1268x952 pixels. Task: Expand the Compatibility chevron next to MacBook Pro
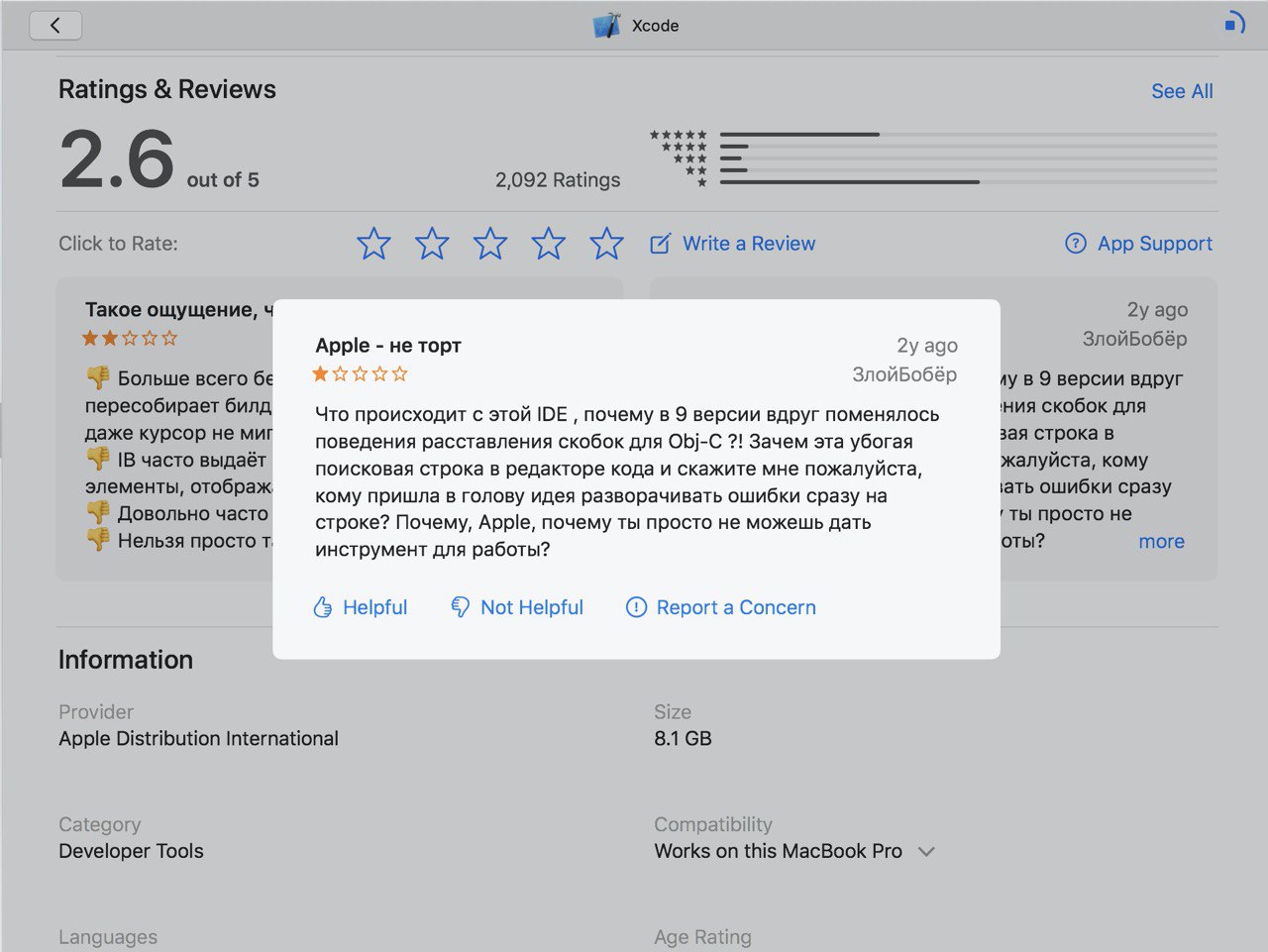point(926,851)
